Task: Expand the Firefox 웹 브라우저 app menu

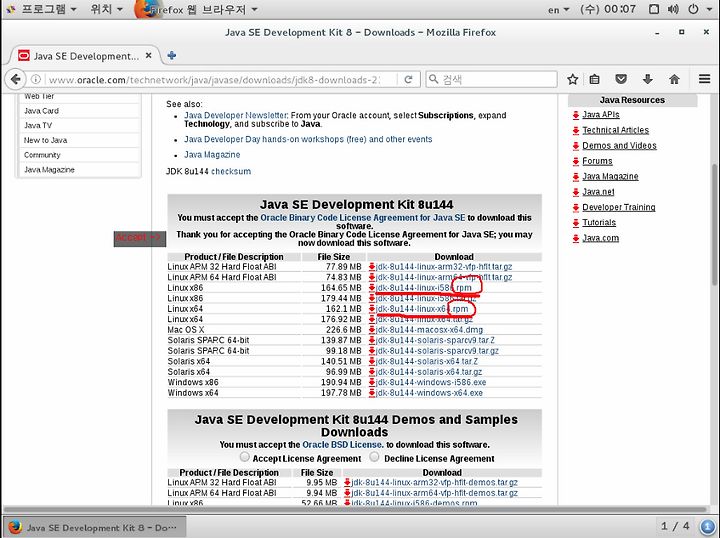Action: tap(197, 9)
